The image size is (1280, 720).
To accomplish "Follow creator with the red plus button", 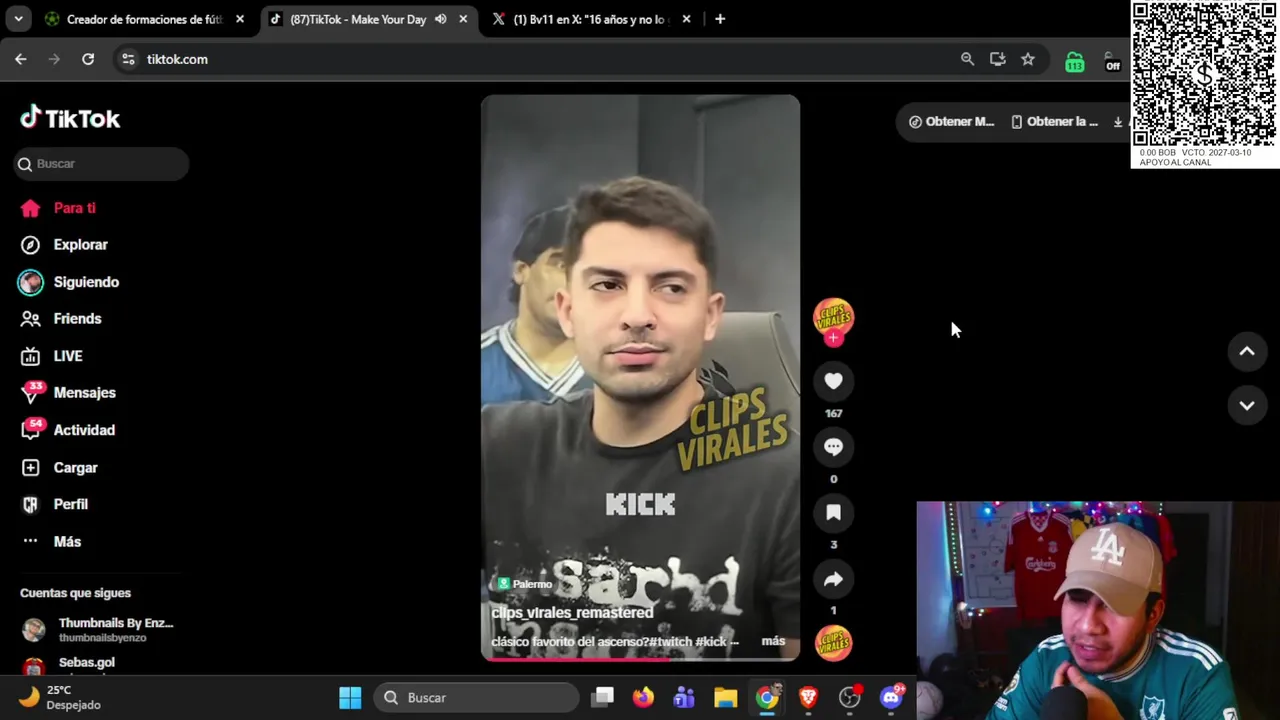I will 833,338.
